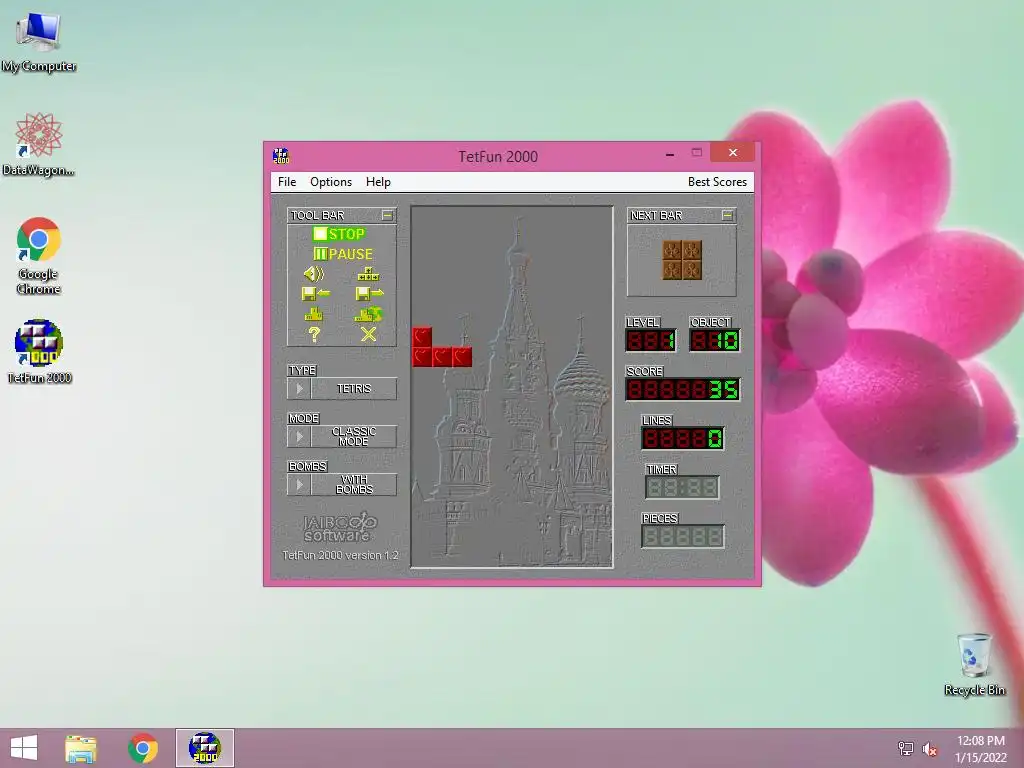Open keyboard controls arrow-keys icon

(x=368, y=274)
